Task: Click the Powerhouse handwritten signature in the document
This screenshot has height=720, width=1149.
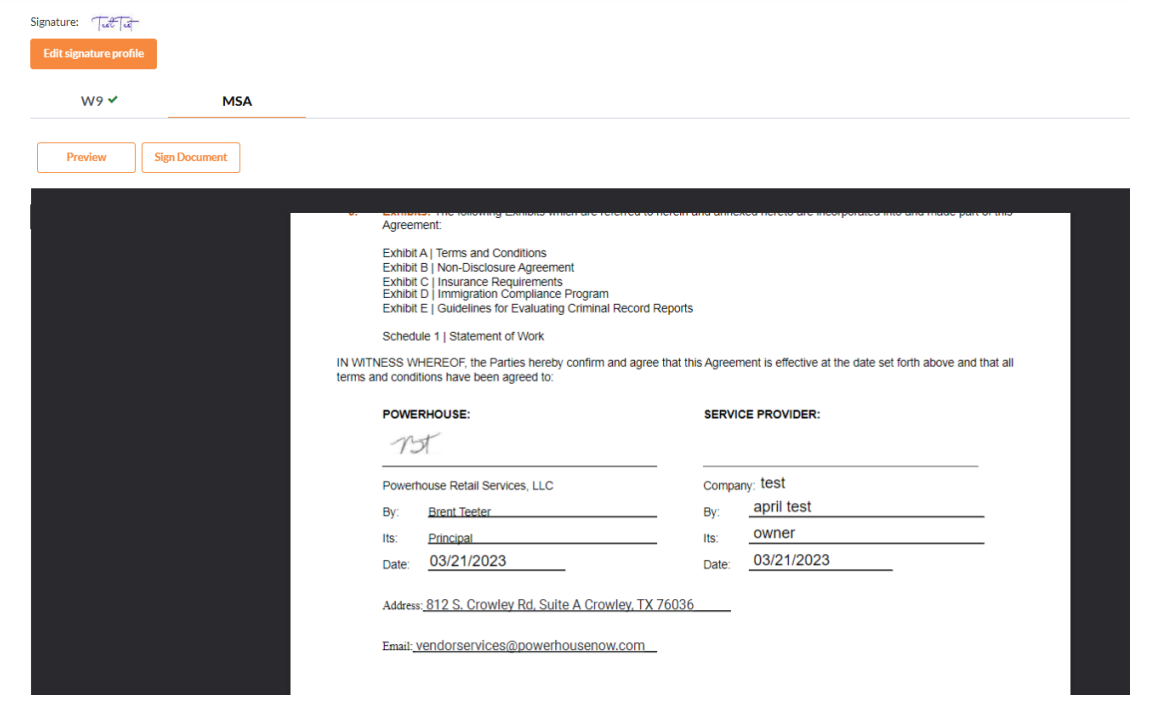Action: [415, 443]
